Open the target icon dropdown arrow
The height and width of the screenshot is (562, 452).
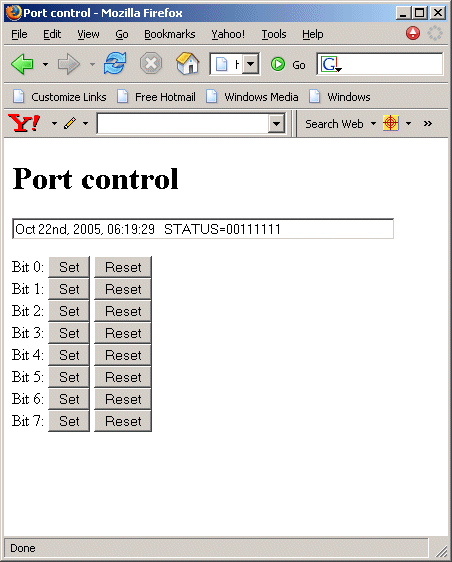coord(408,123)
